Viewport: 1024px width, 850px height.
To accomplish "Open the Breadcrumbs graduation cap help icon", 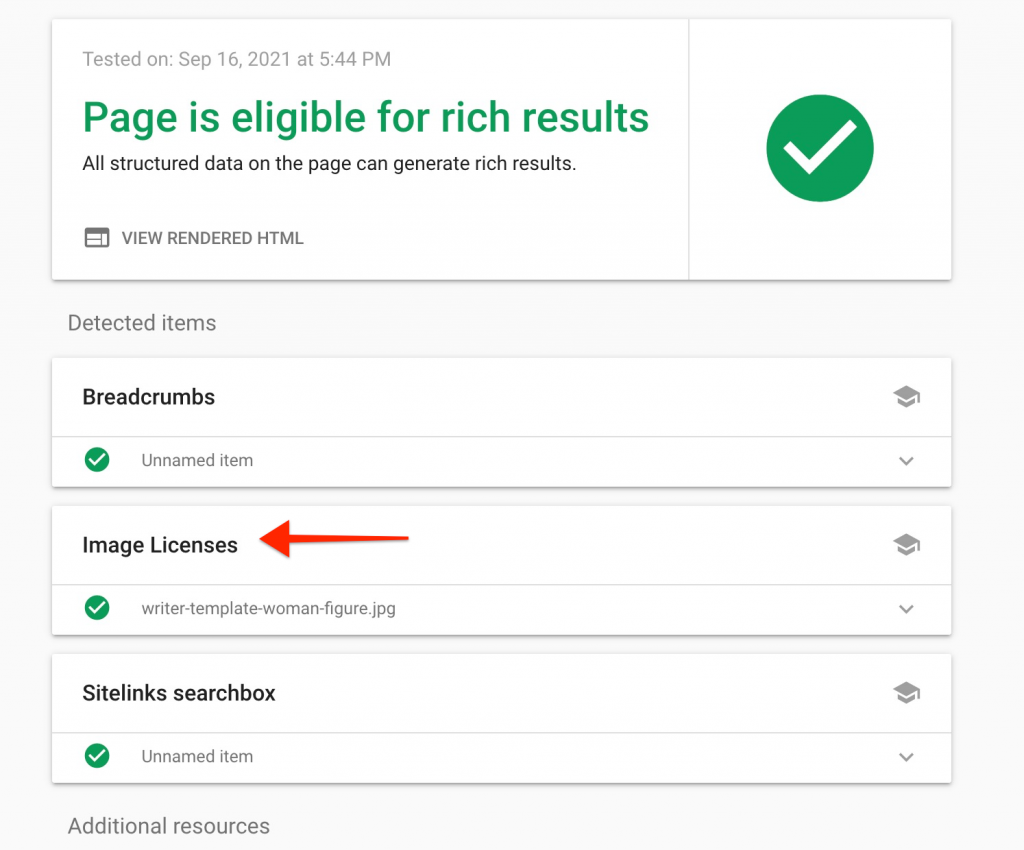I will click(x=906, y=397).
